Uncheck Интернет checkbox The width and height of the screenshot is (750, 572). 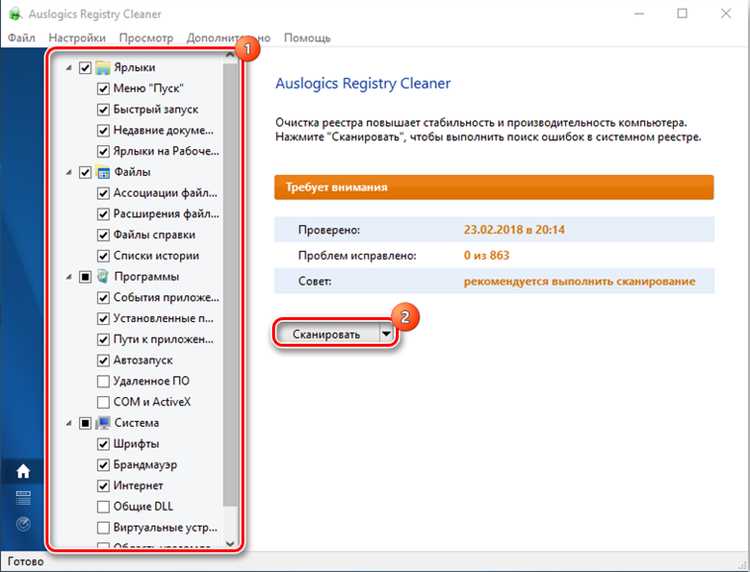(103, 486)
